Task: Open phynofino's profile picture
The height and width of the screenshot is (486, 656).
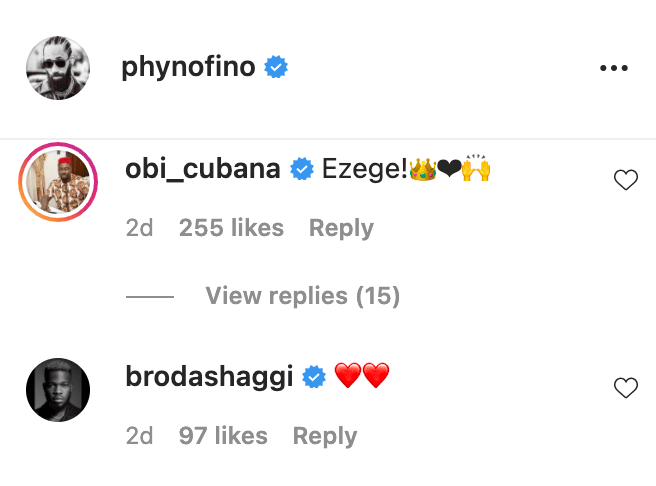Action: tap(58, 68)
